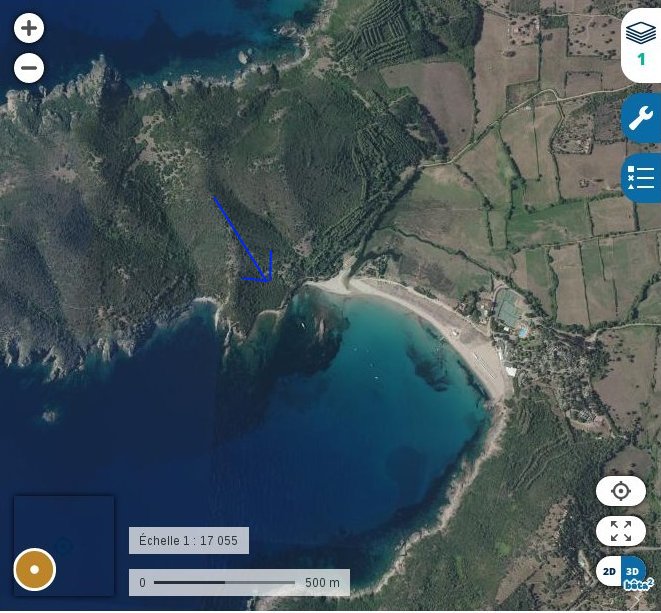Viewport: 661px width, 613px height.
Task: Collapse the overview mini map with orange button
Action: 35,570
